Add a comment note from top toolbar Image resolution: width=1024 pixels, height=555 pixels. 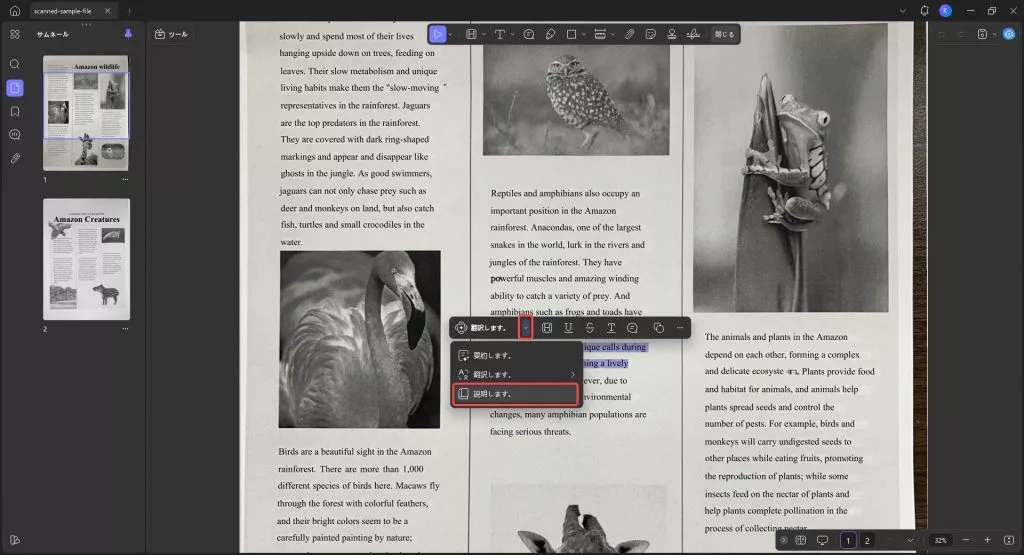[529, 34]
